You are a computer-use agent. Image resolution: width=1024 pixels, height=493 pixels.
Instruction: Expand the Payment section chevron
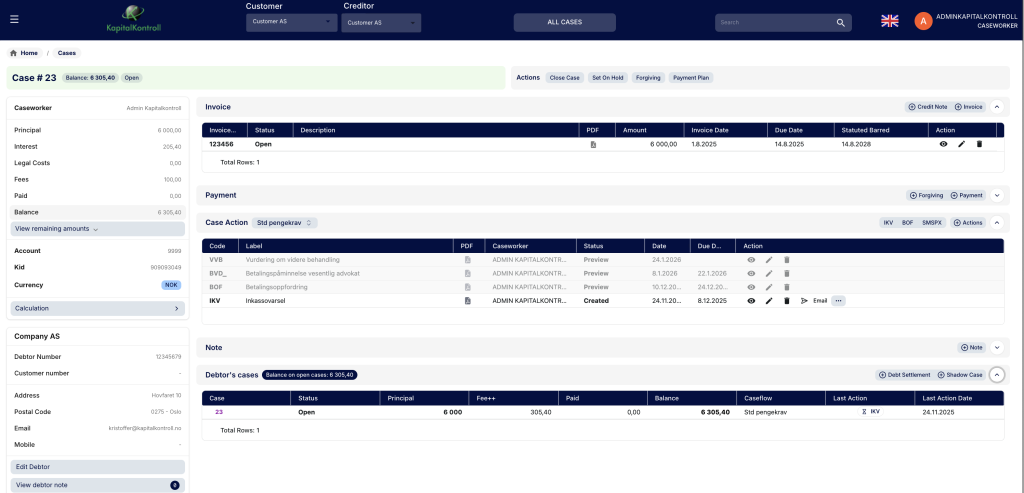pos(996,195)
